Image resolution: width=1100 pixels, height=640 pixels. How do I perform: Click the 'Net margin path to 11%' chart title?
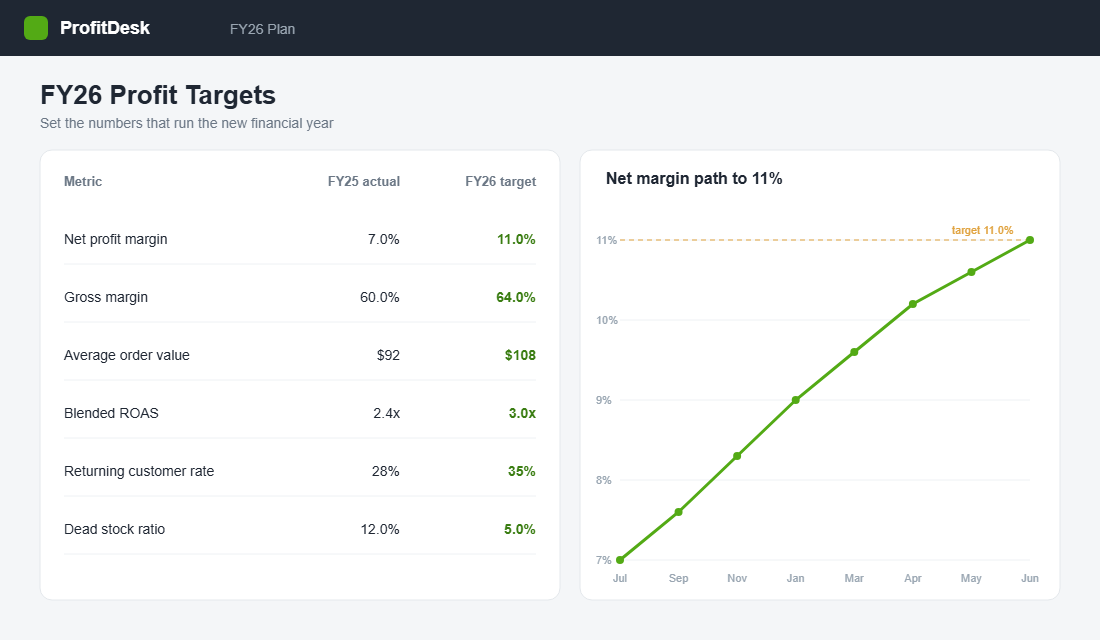tap(694, 179)
